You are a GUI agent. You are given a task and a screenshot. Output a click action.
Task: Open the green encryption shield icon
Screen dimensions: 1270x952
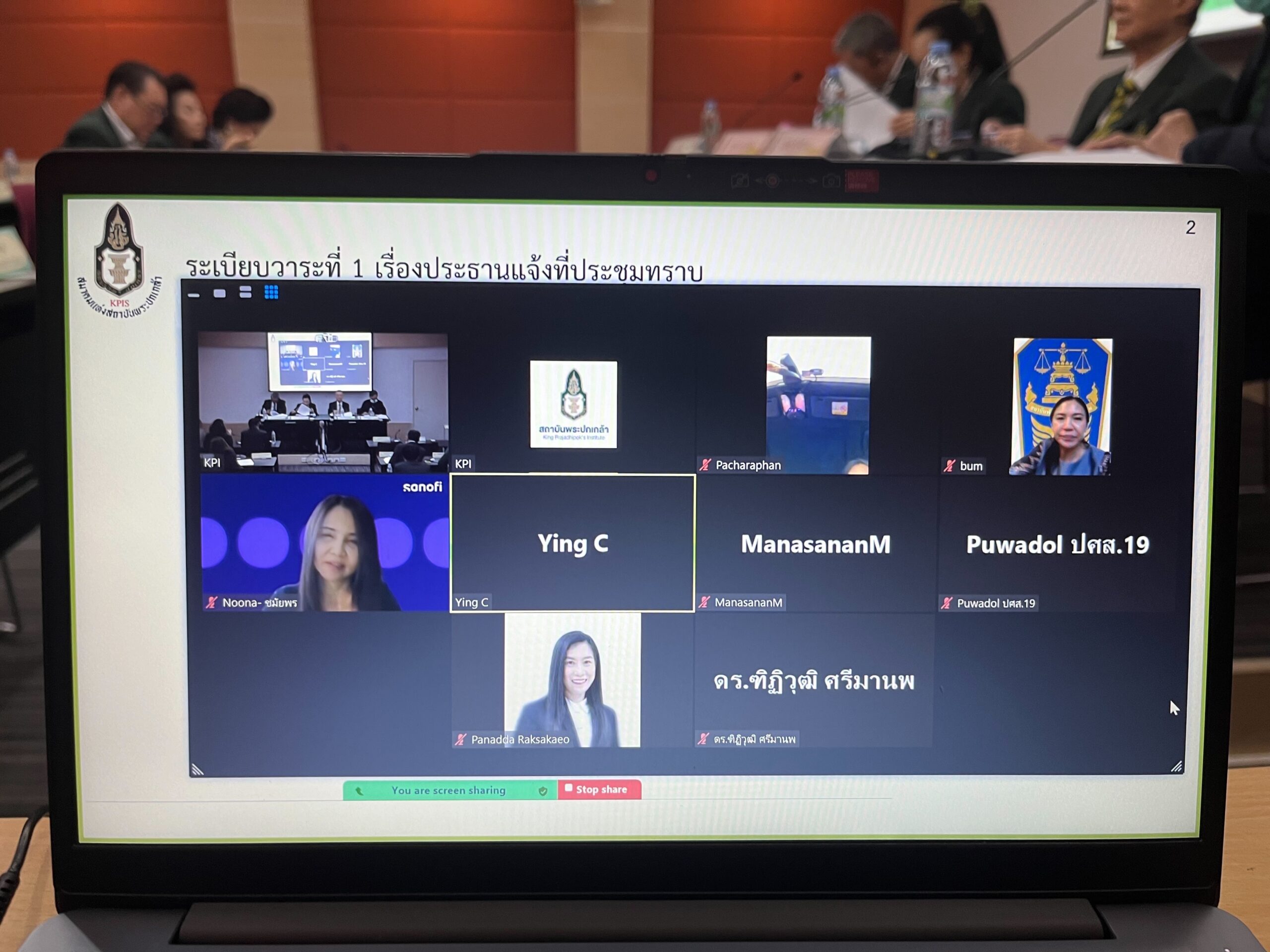tap(543, 791)
